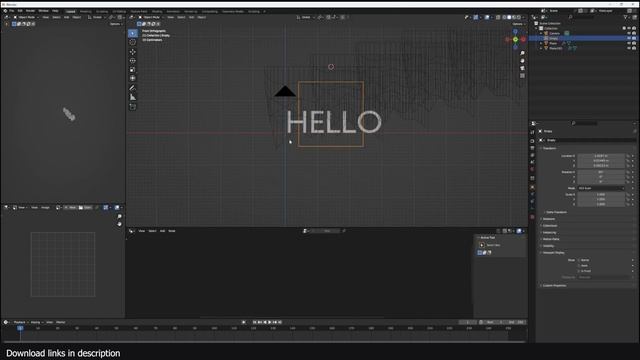Select Empty object row in outliner
This screenshot has height=360, width=640.
point(584,38)
